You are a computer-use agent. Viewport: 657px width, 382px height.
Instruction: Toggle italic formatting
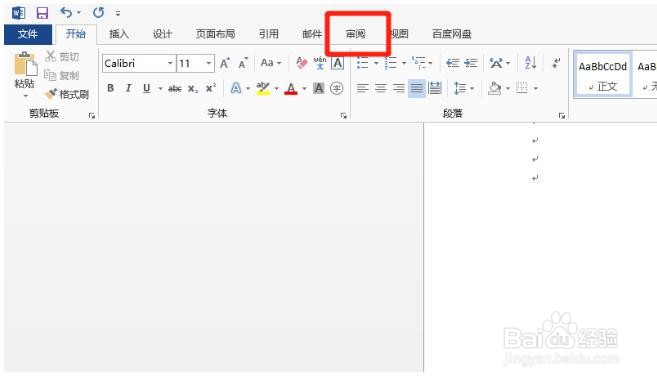click(x=129, y=88)
